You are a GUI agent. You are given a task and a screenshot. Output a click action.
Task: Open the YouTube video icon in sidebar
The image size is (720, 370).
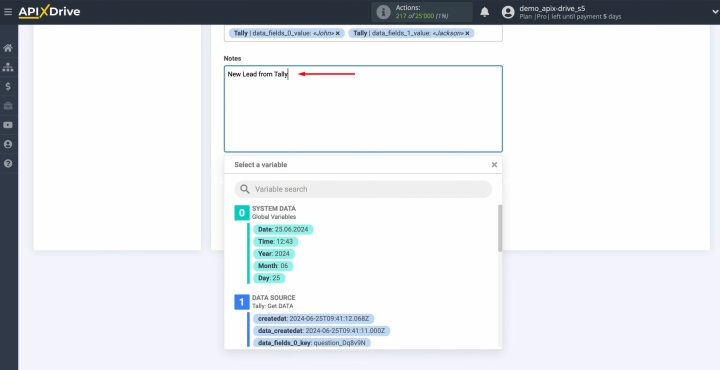(x=8, y=125)
